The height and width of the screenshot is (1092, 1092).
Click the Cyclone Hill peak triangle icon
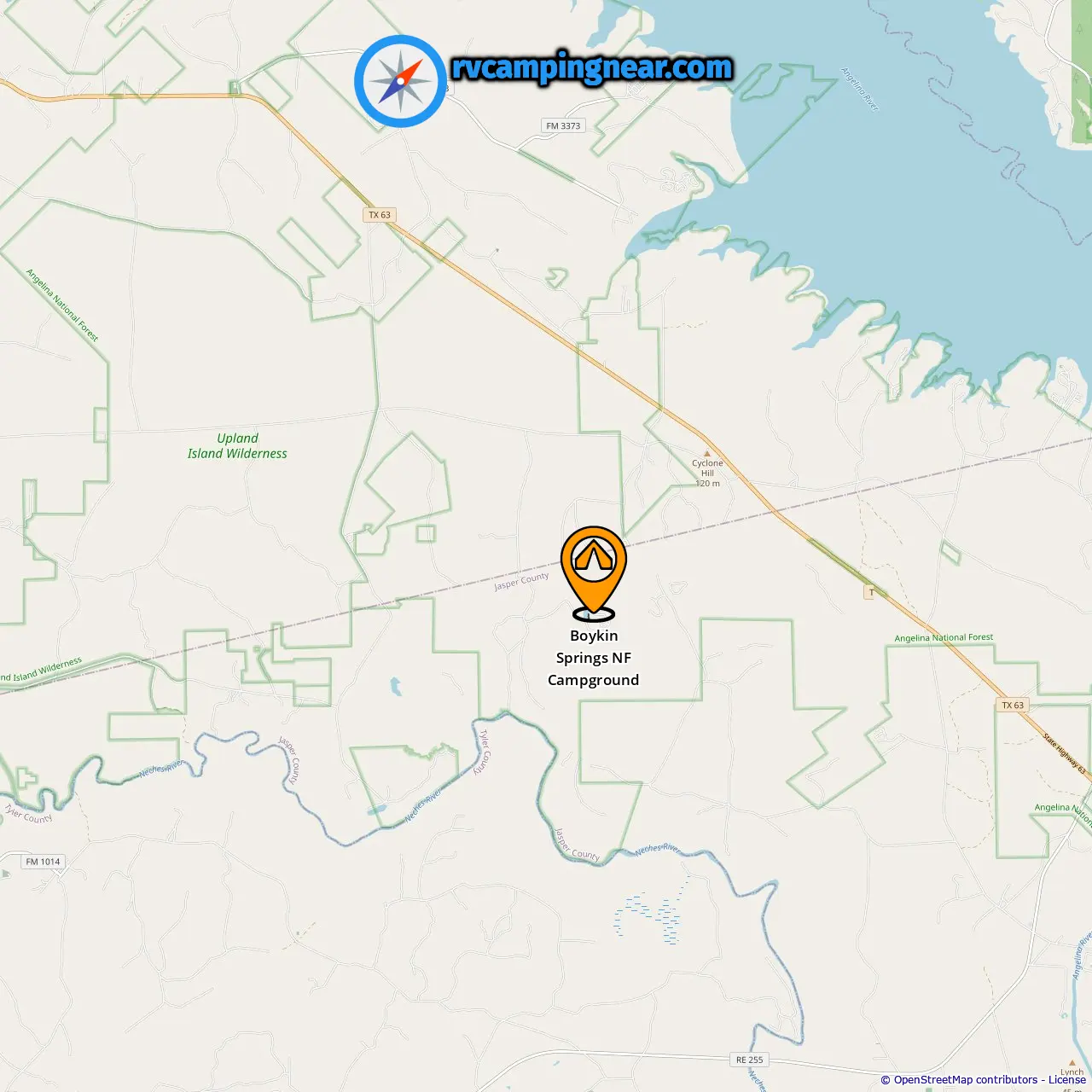[706, 454]
